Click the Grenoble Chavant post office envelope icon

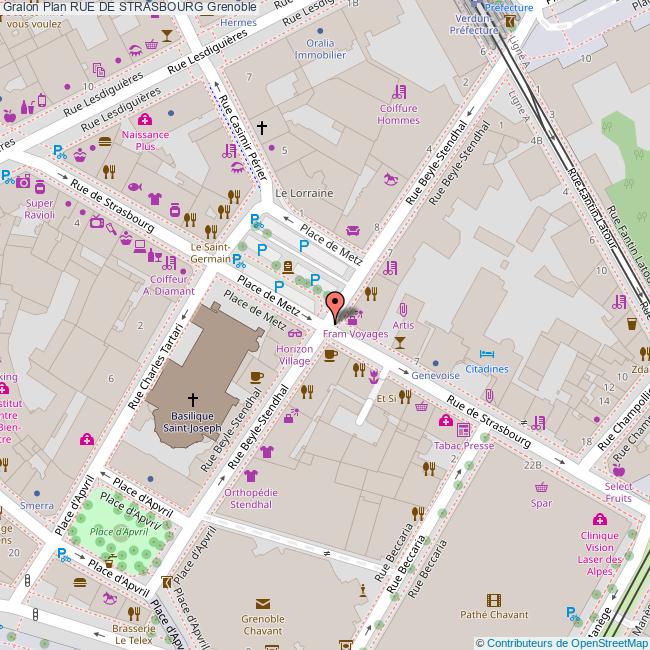pos(262,604)
